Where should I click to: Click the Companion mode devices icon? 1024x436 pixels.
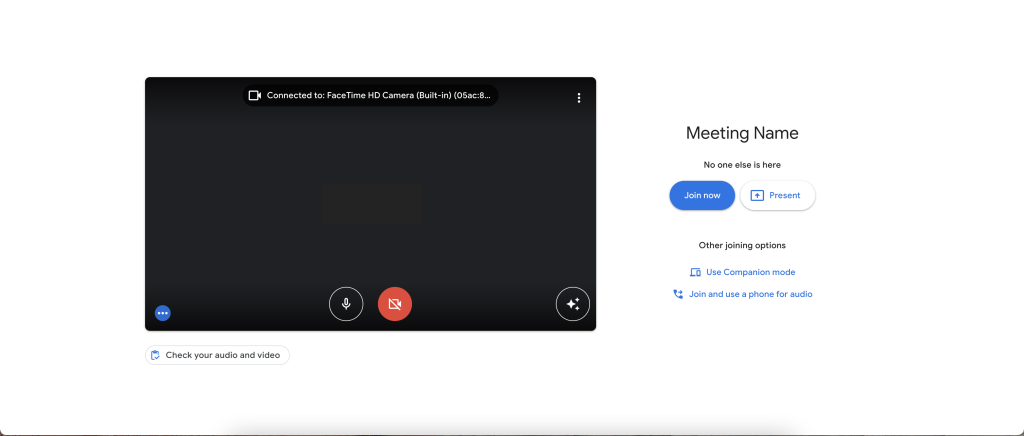tap(695, 272)
